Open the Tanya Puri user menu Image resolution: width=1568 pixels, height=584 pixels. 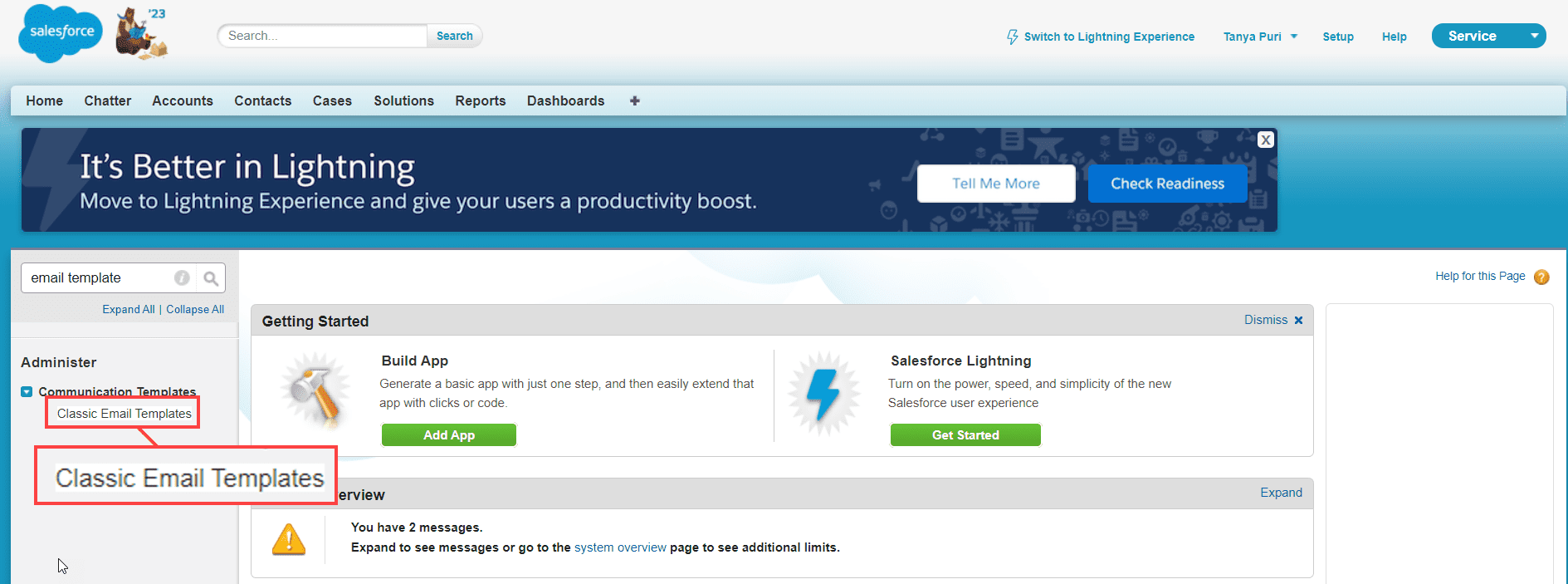click(x=1259, y=37)
